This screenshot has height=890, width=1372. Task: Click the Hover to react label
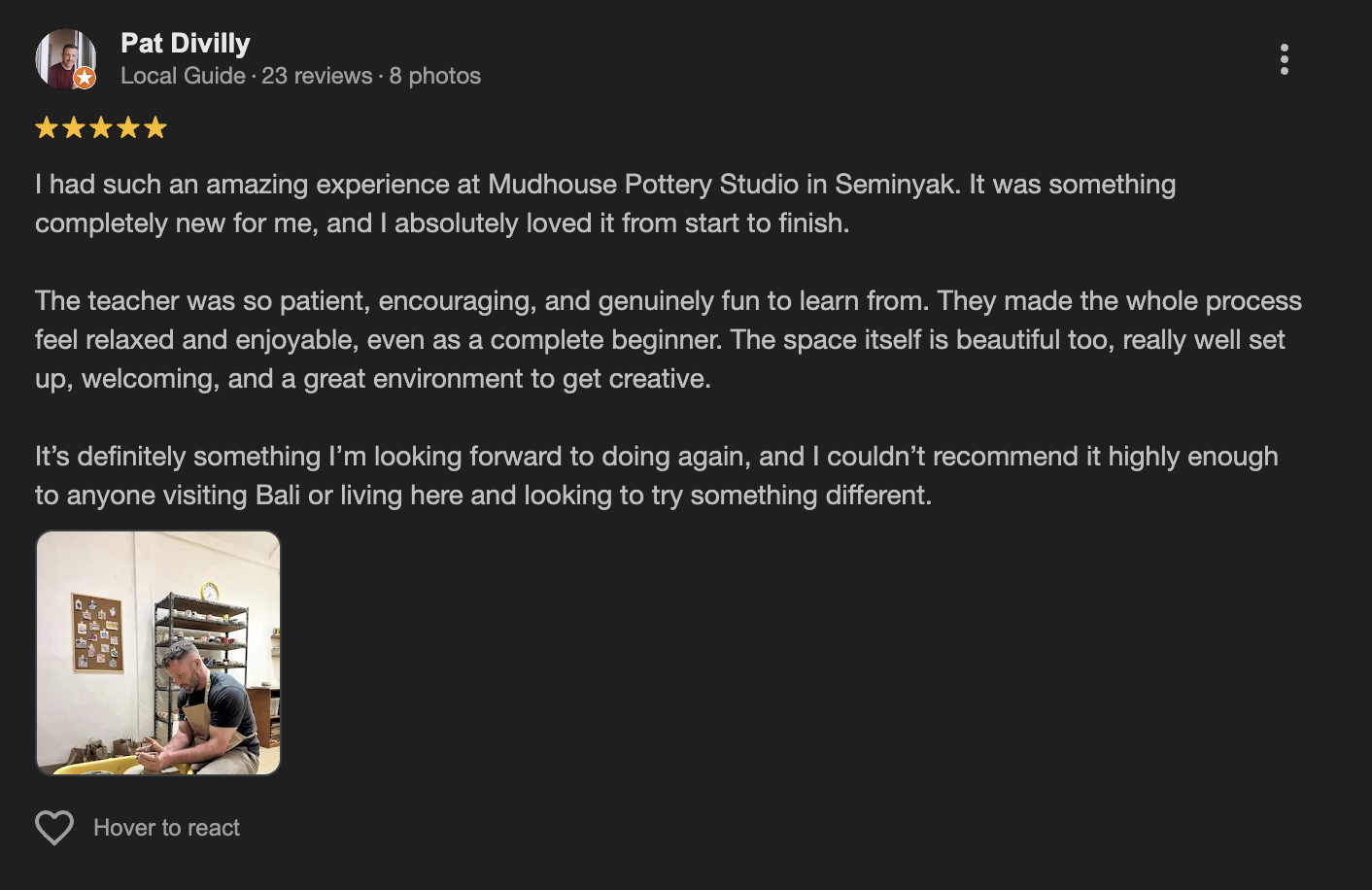coord(166,827)
